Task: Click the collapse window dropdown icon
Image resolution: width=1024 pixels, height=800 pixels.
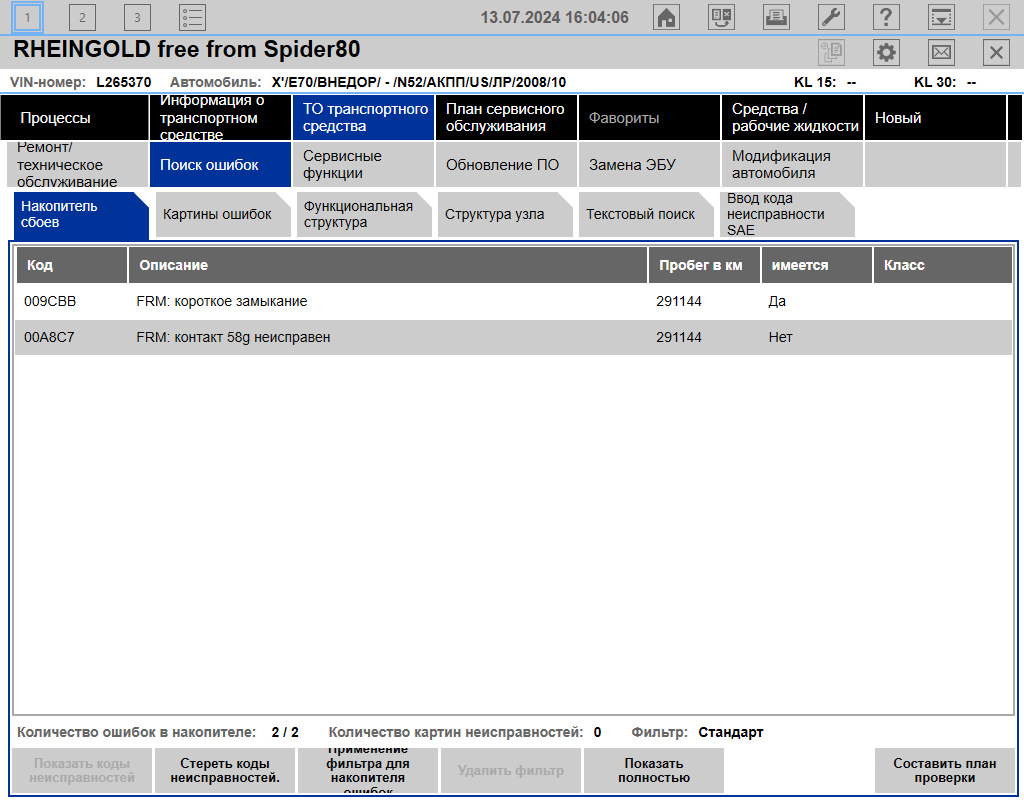Action: [941, 17]
